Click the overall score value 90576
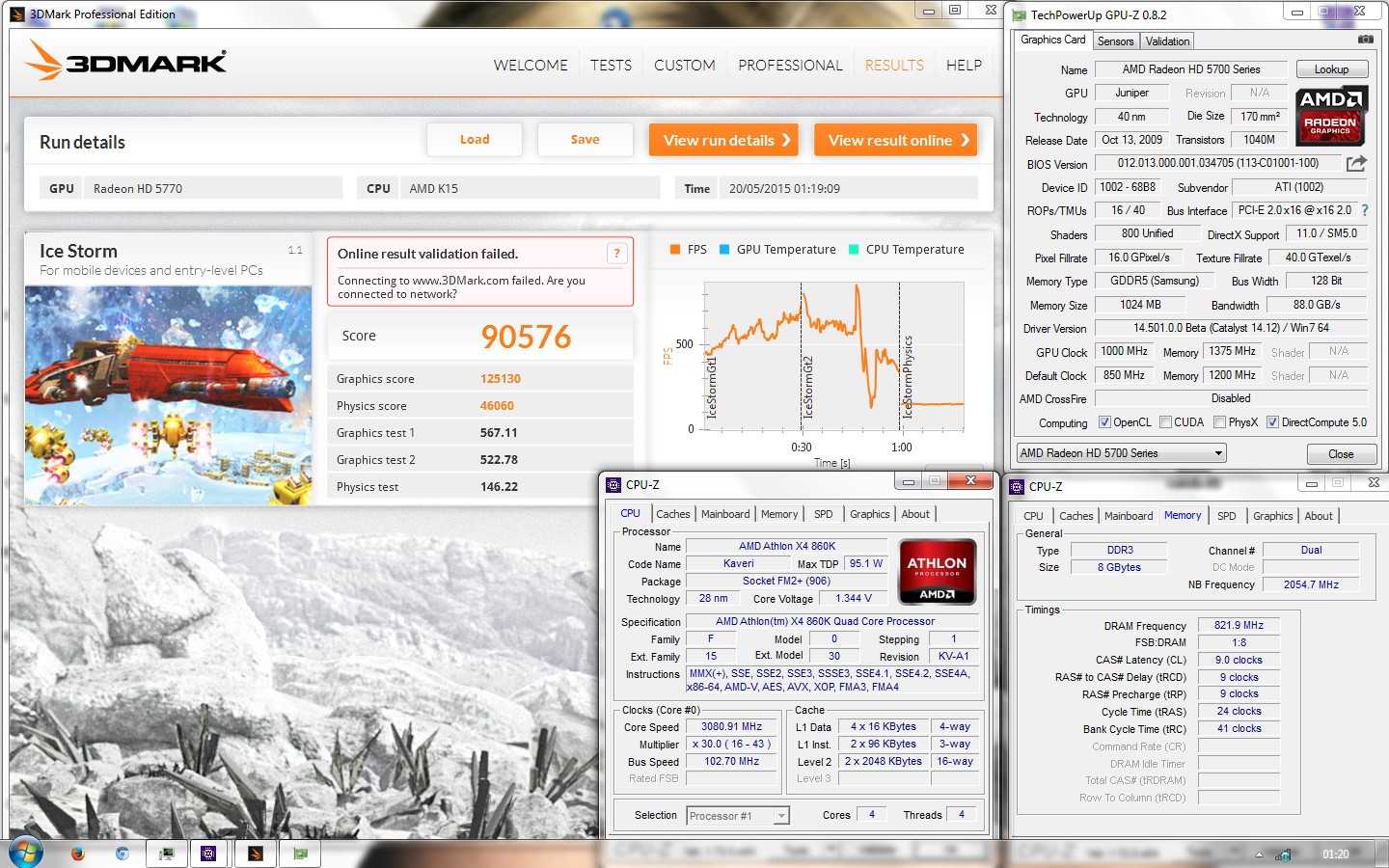 click(526, 337)
